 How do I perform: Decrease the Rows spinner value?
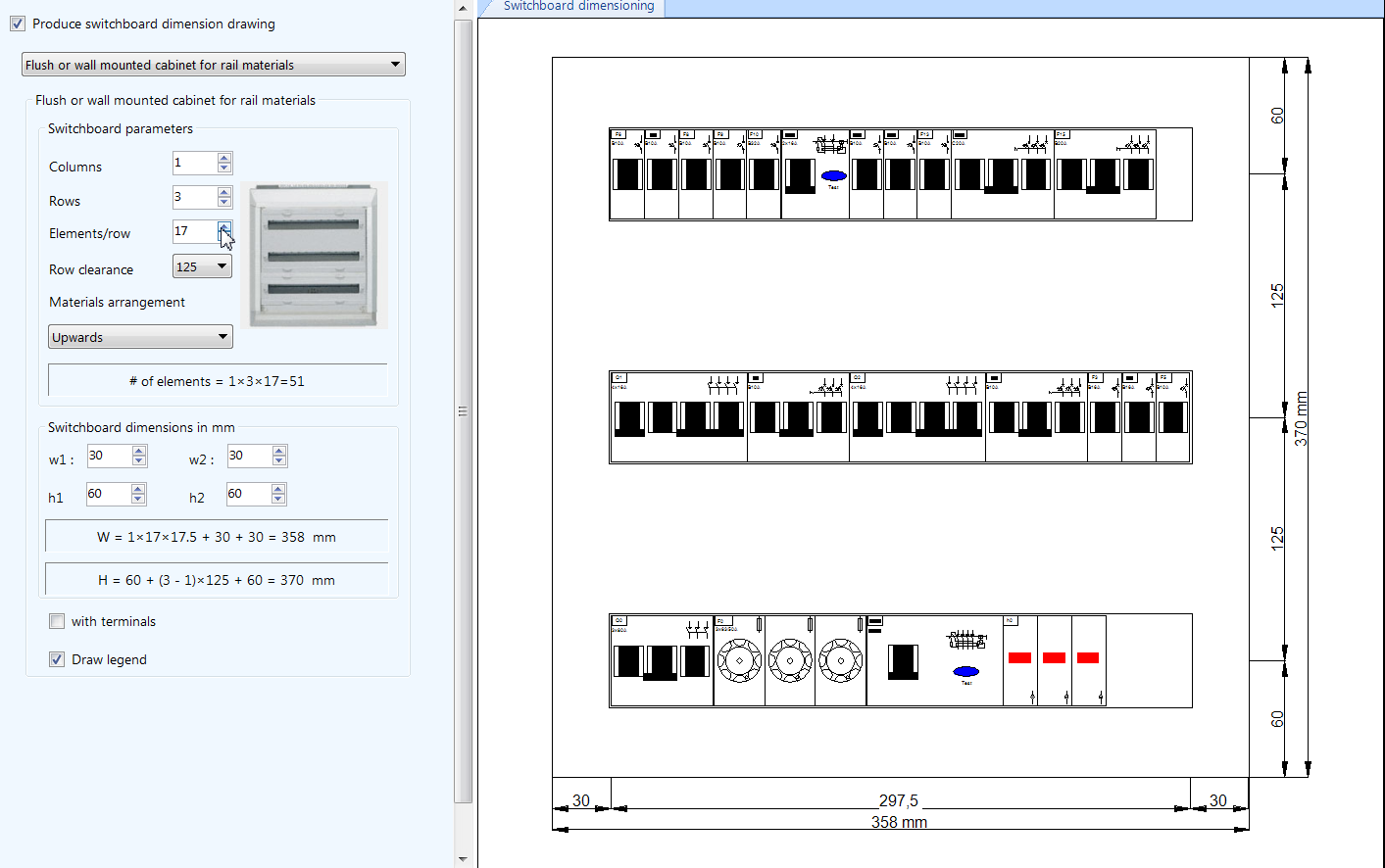(x=224, y=202)
